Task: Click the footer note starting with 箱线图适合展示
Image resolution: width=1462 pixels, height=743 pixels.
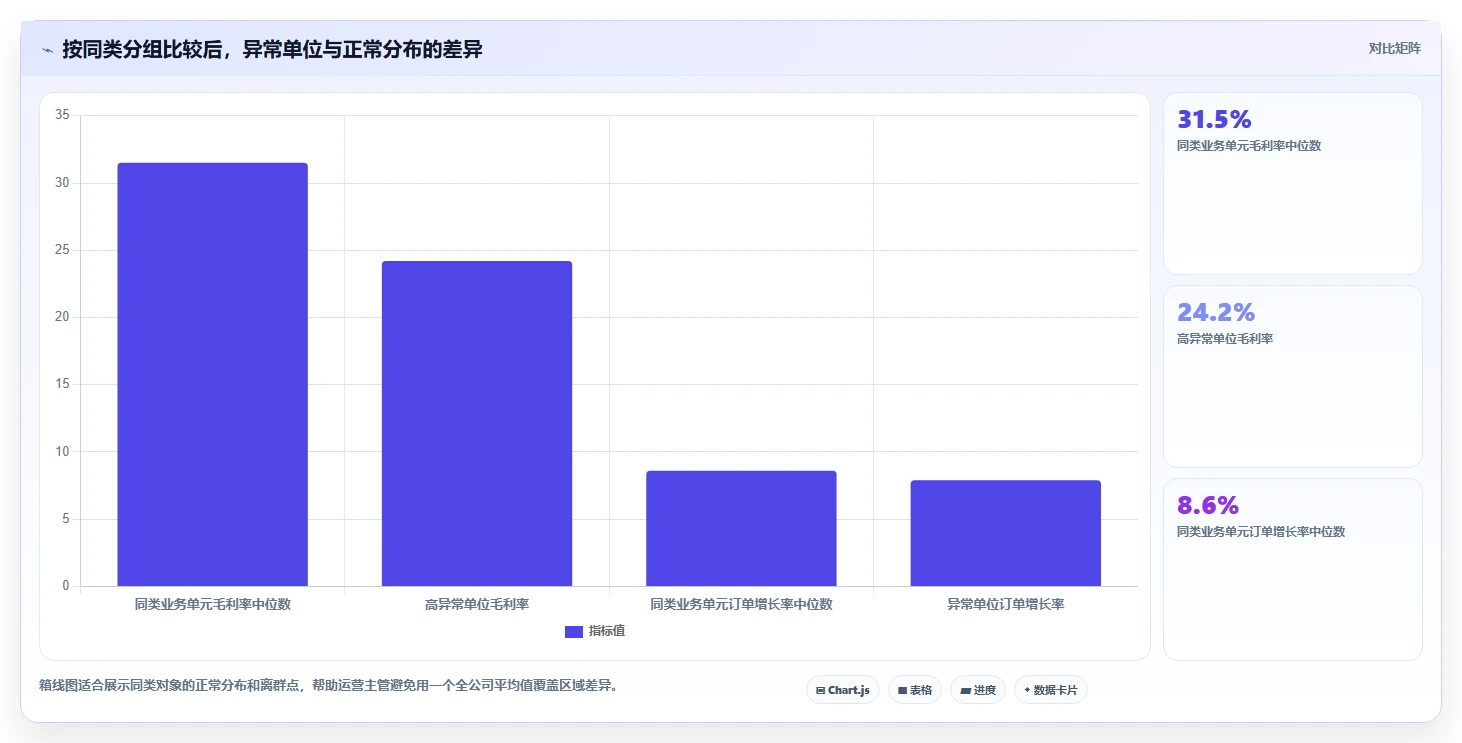Action: point(328,686)
